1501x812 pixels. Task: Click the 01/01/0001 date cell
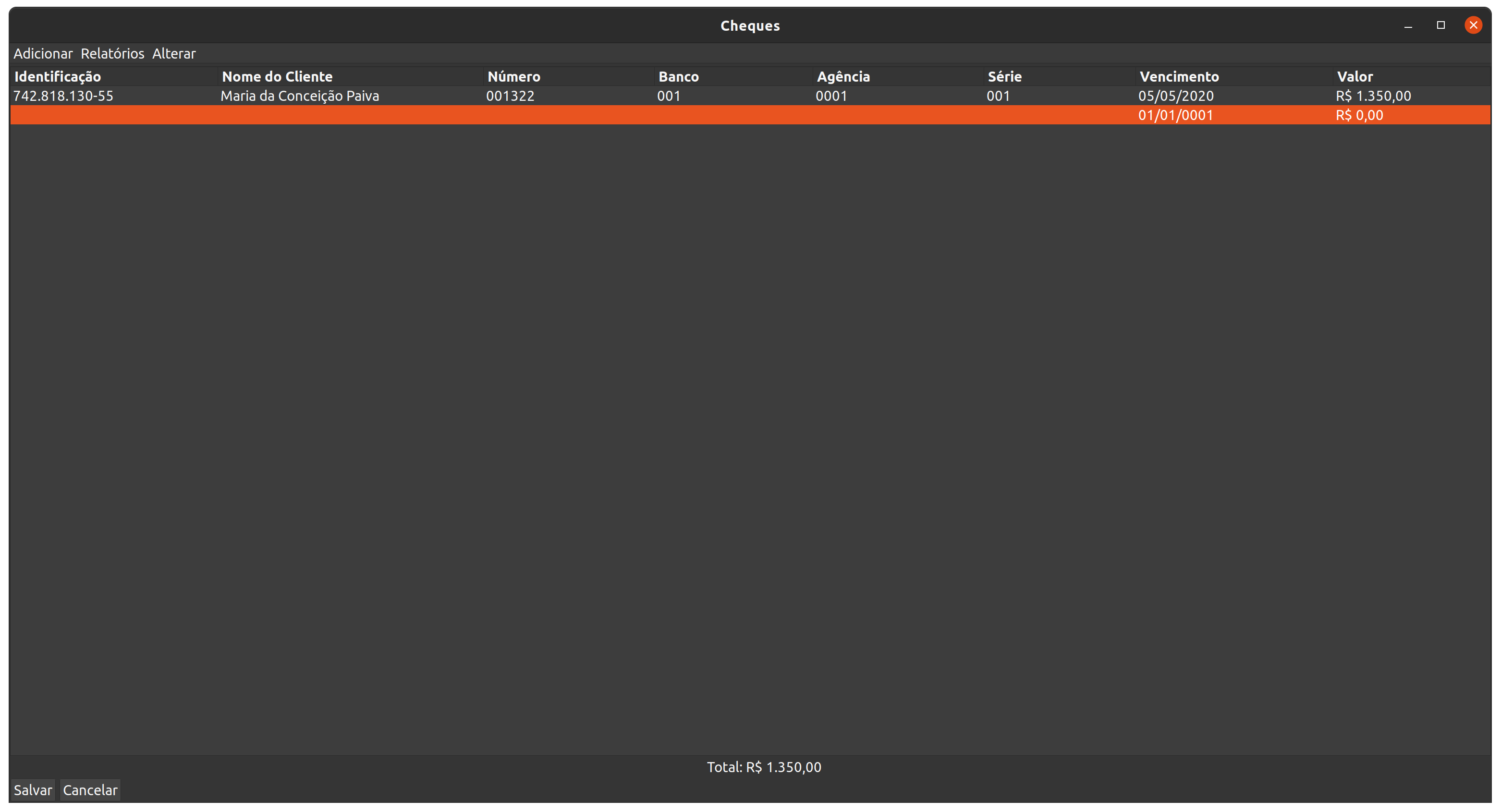pyautogui.click(x=1175, y=115)
